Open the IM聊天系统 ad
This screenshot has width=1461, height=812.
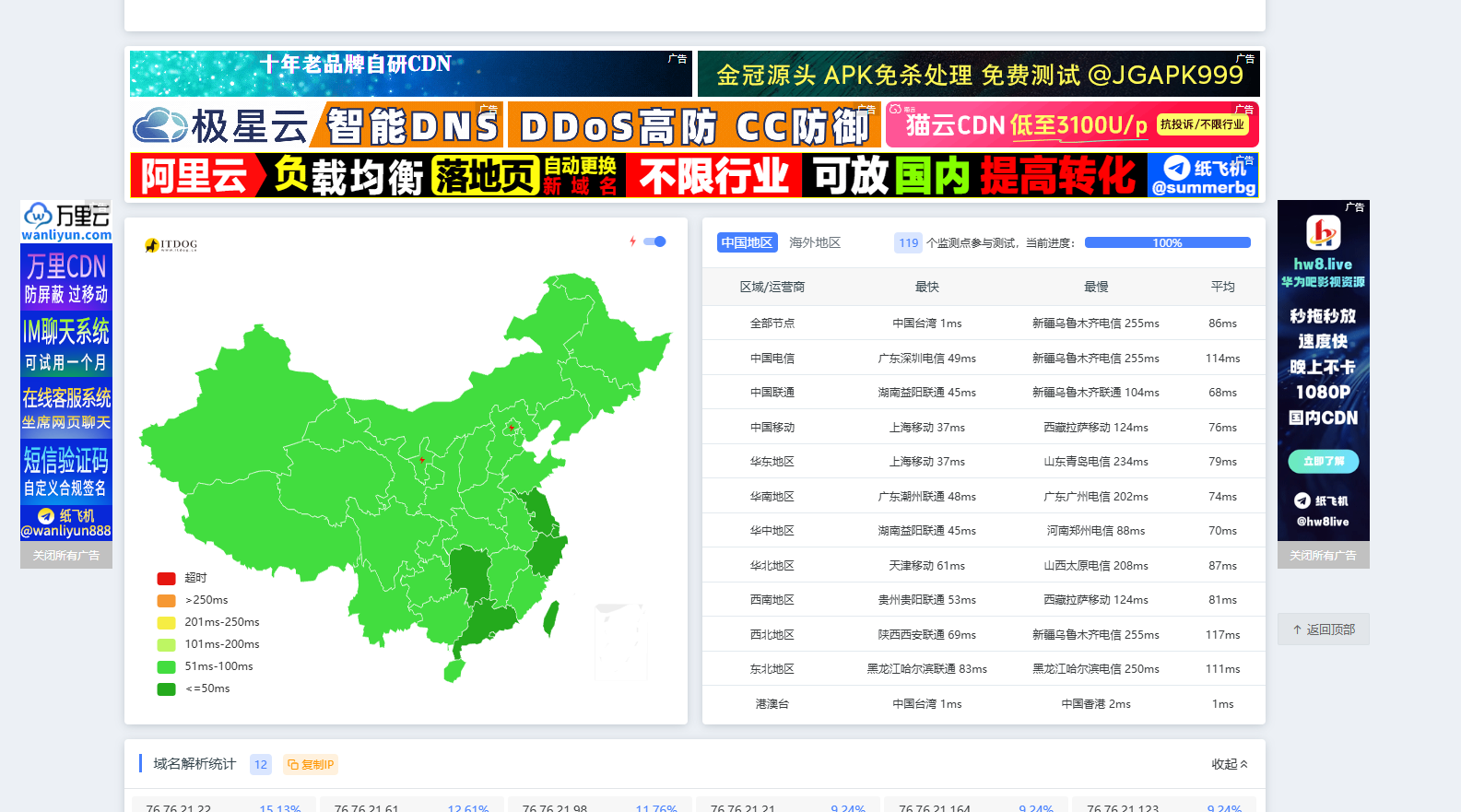click(66, 343)
